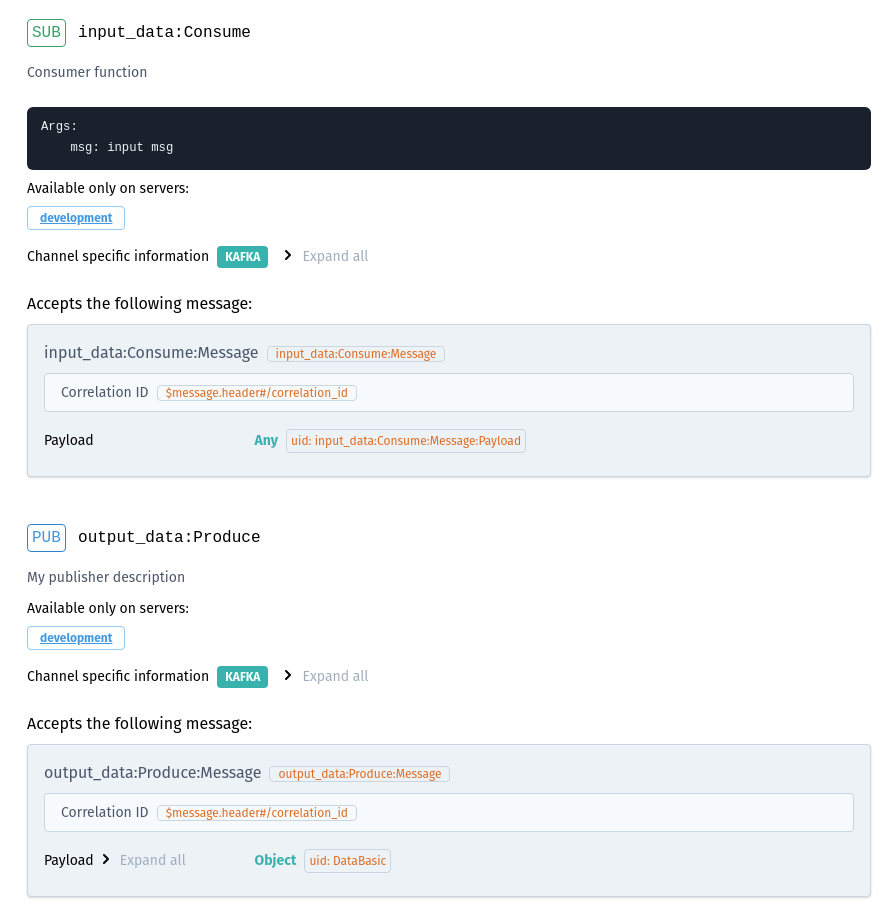Click Expand all in Produce channel information
This screenshot has width=895, height=920.
click(x=335, y=676)
